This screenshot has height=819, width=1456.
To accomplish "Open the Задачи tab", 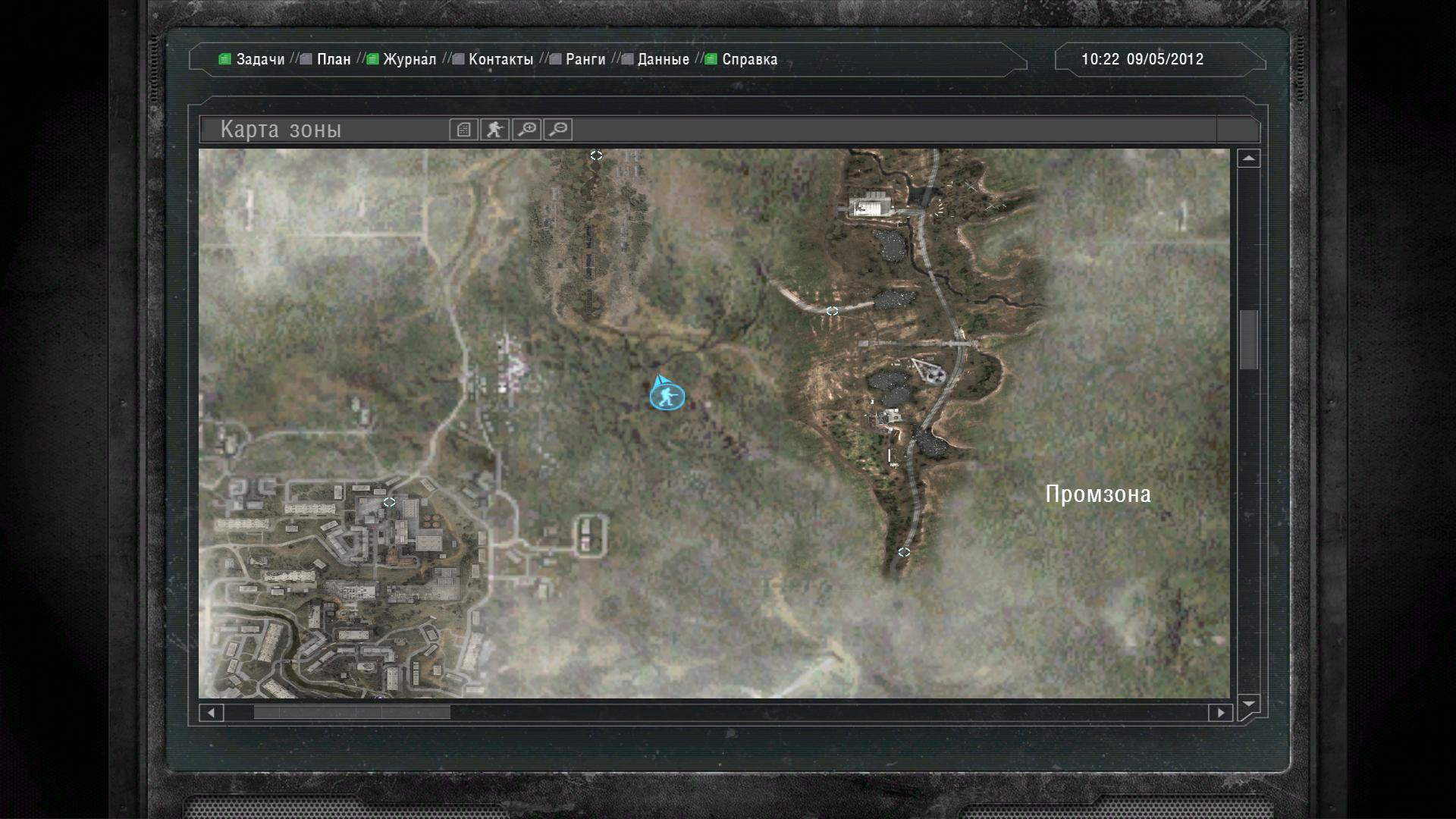I will coord(260,59).
